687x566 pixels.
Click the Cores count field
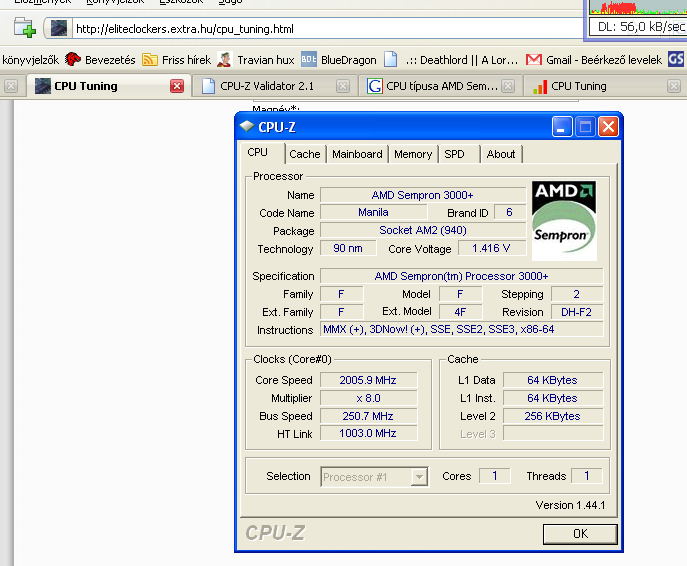[x=495, y=476]
